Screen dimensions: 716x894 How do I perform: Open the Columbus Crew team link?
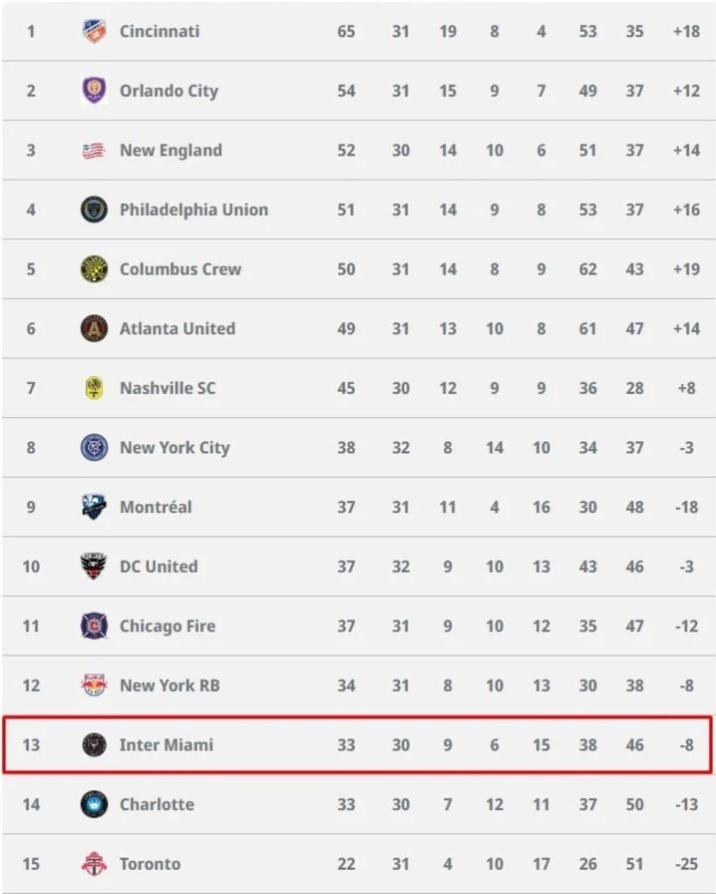[x=180, y=269]
